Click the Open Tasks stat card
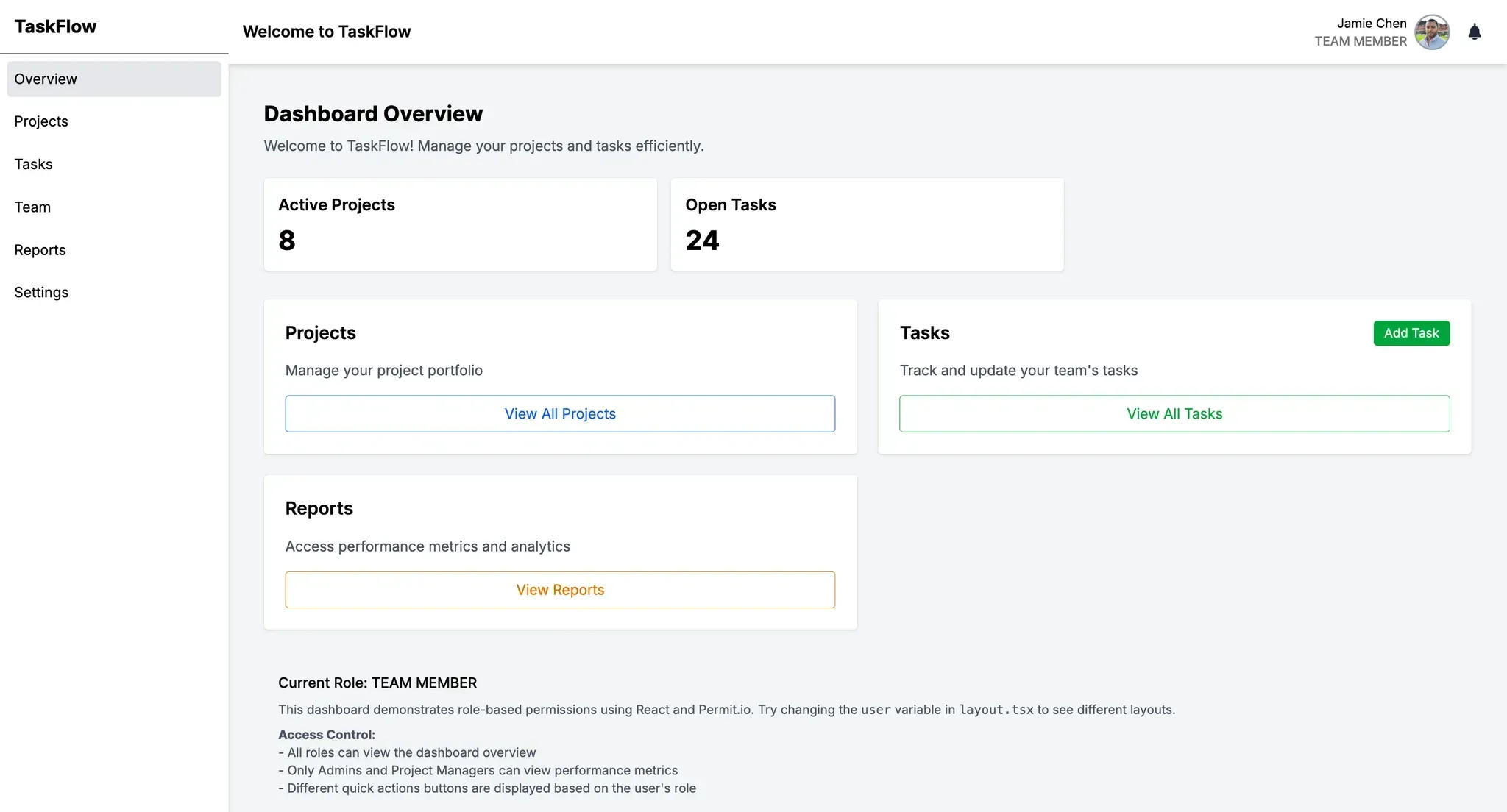 point(867,224)
